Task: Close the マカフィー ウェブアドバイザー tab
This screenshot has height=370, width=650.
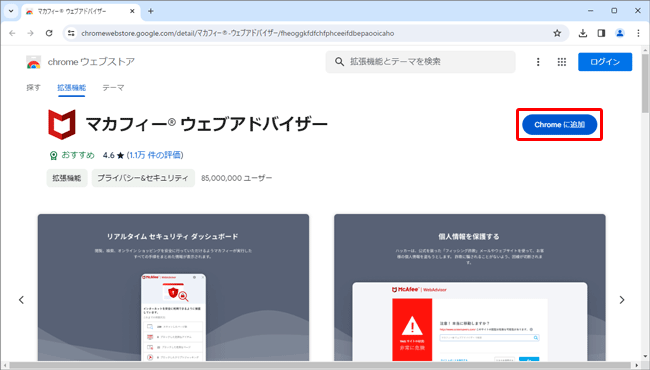Action: (x=132, y=11)
